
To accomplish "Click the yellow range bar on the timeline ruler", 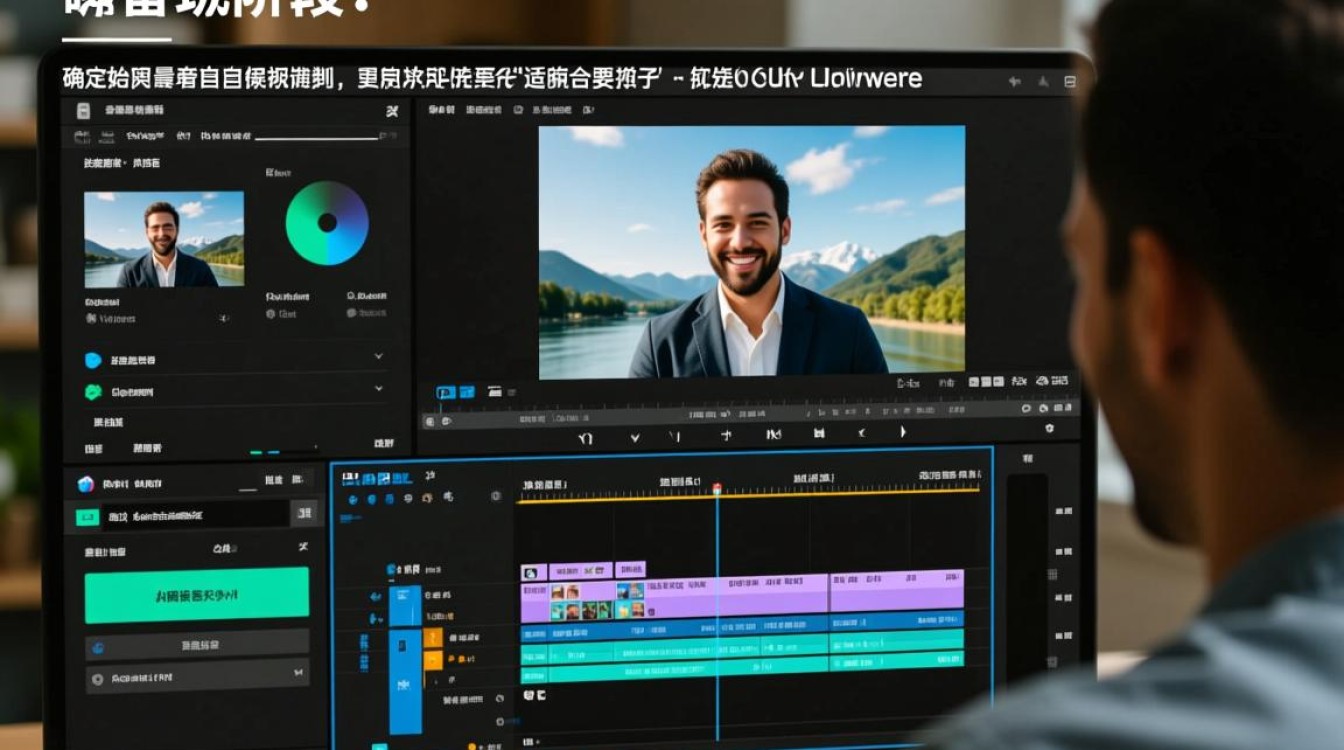I will click(748, 495).
